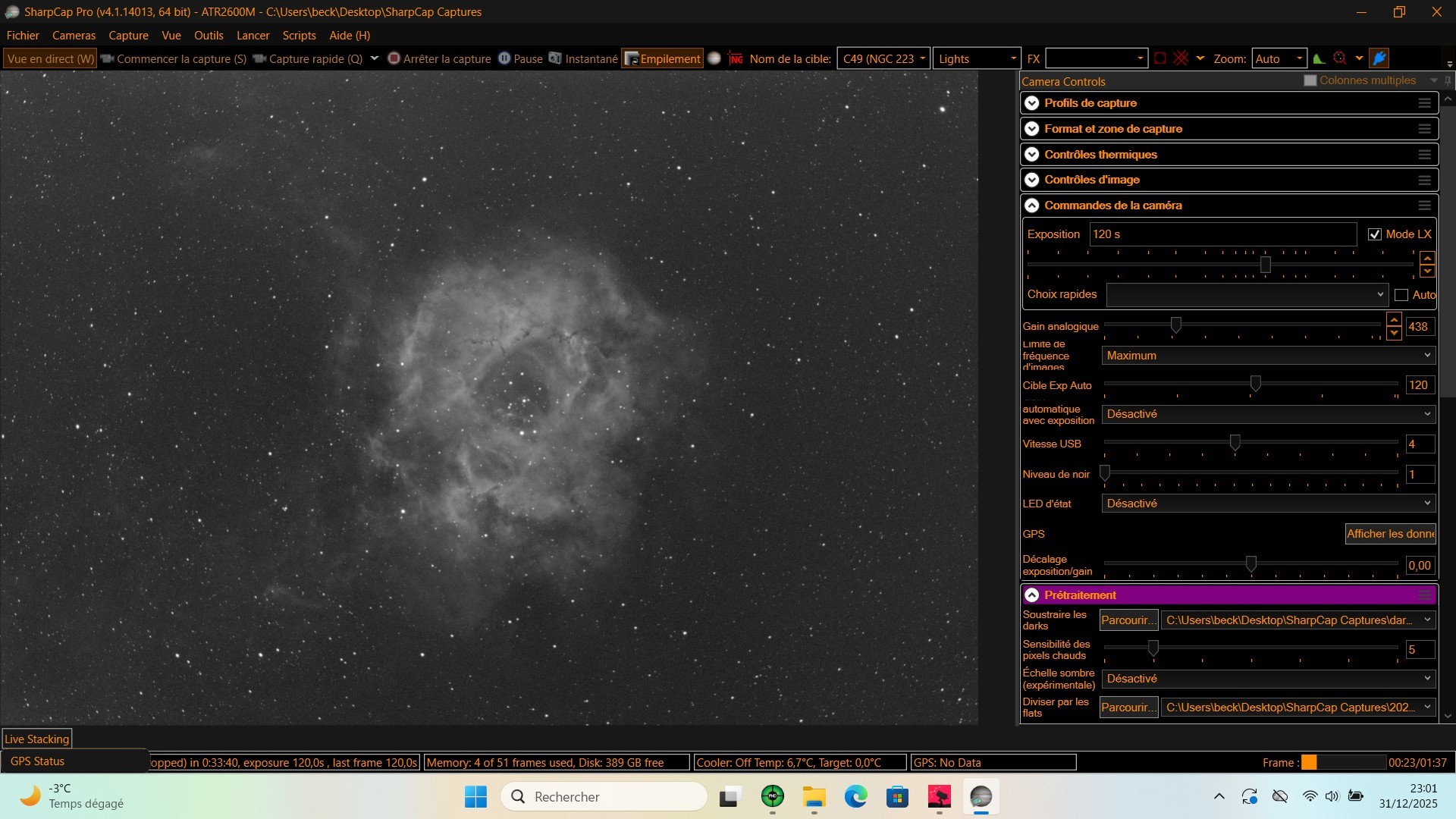This screenshot has height=819, width=1456.
Task: Open the Scripts menu
Action: 299,35
